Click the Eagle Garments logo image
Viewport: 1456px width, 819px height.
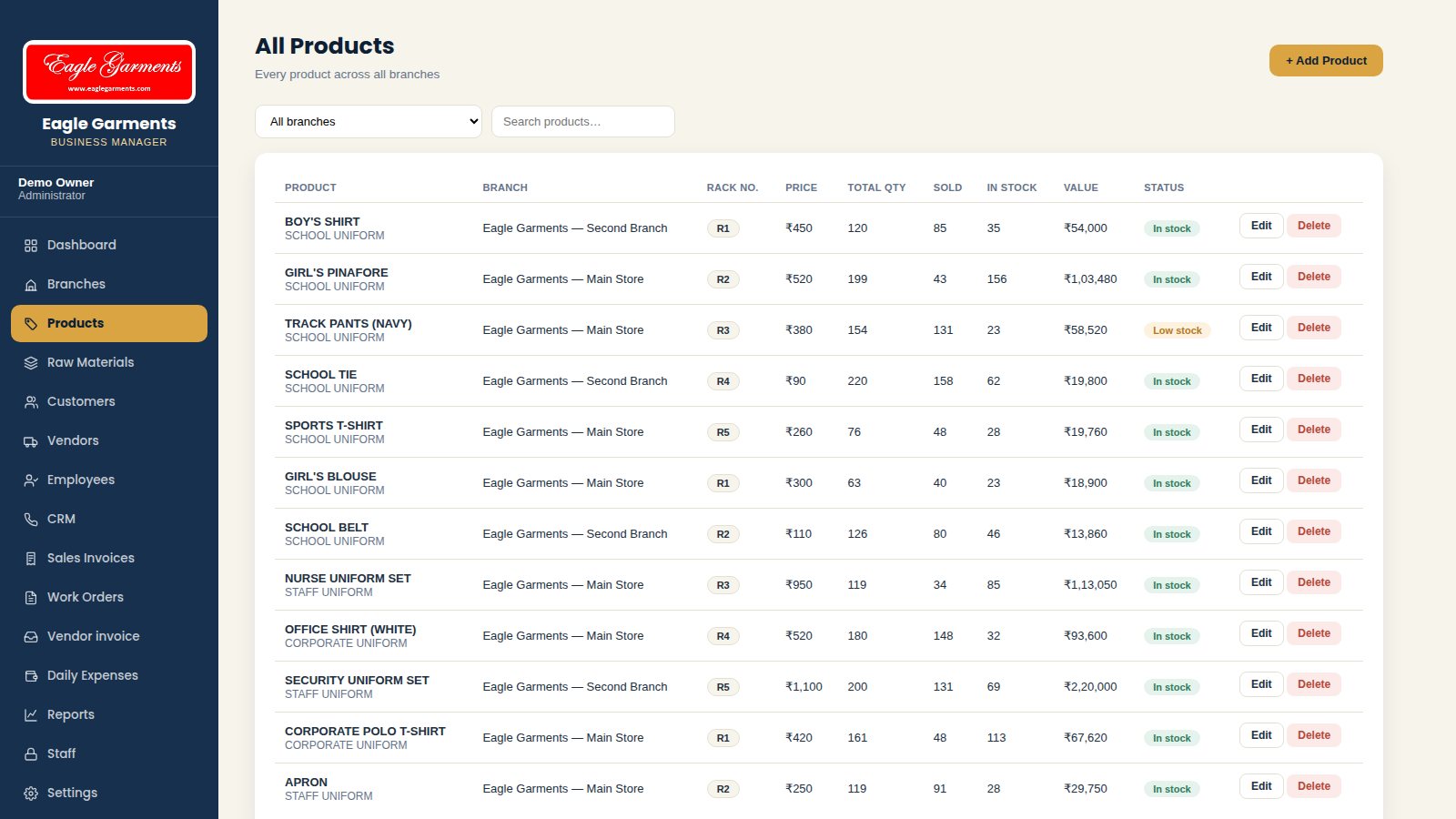point(109,72)
